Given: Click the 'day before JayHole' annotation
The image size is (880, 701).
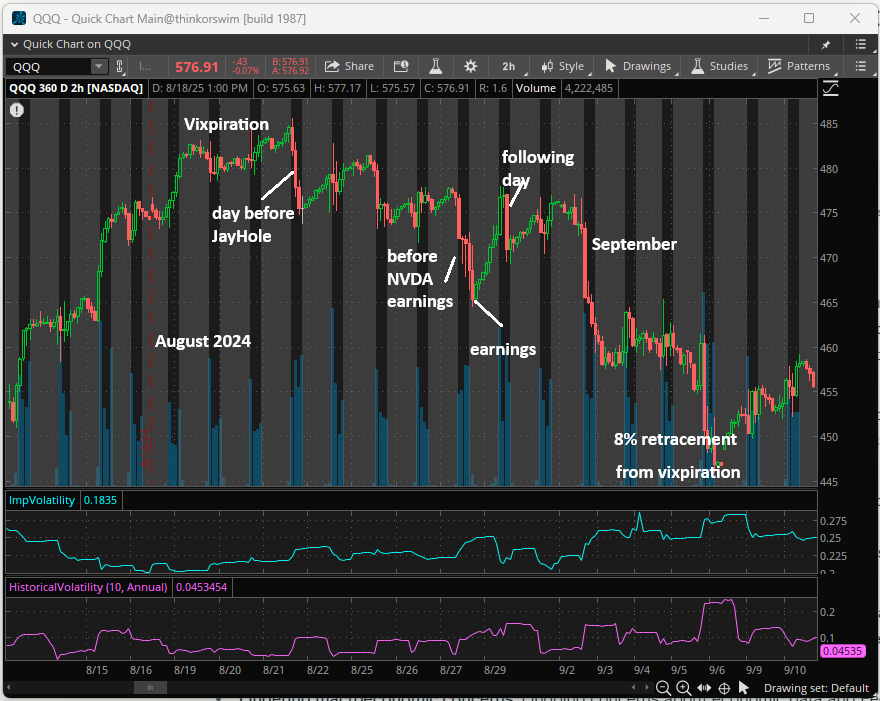Looking at the screenshot, I should (253, 224).
